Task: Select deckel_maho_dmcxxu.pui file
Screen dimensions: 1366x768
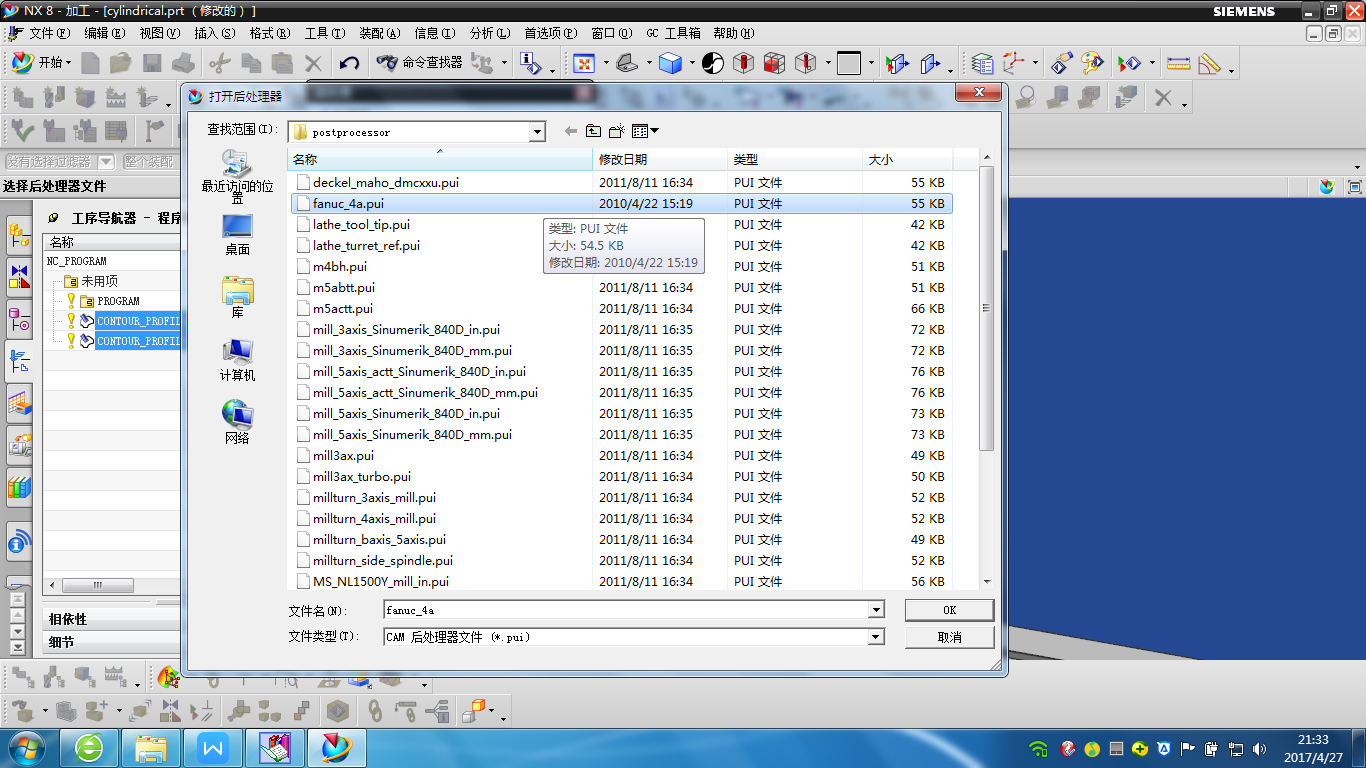Action: coord(620,182)
